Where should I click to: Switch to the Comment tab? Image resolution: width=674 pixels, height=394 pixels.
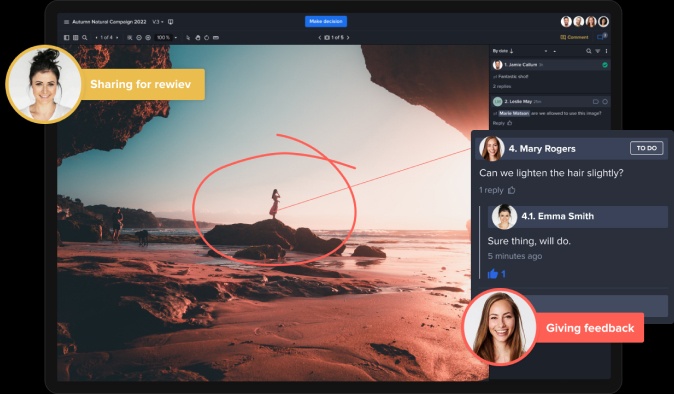tap(574, 37)
